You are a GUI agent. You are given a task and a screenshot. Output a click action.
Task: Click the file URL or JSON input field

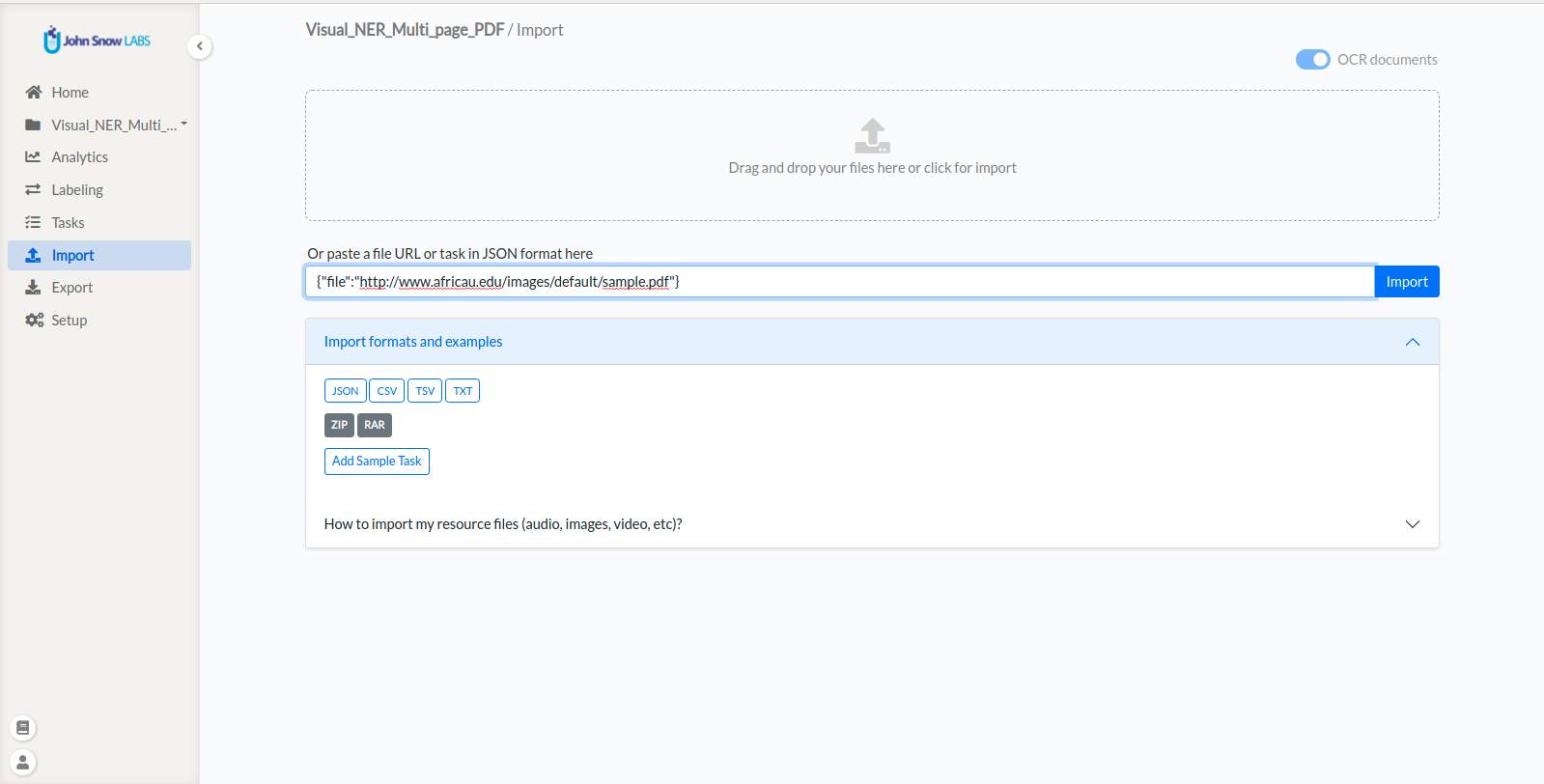840,282
